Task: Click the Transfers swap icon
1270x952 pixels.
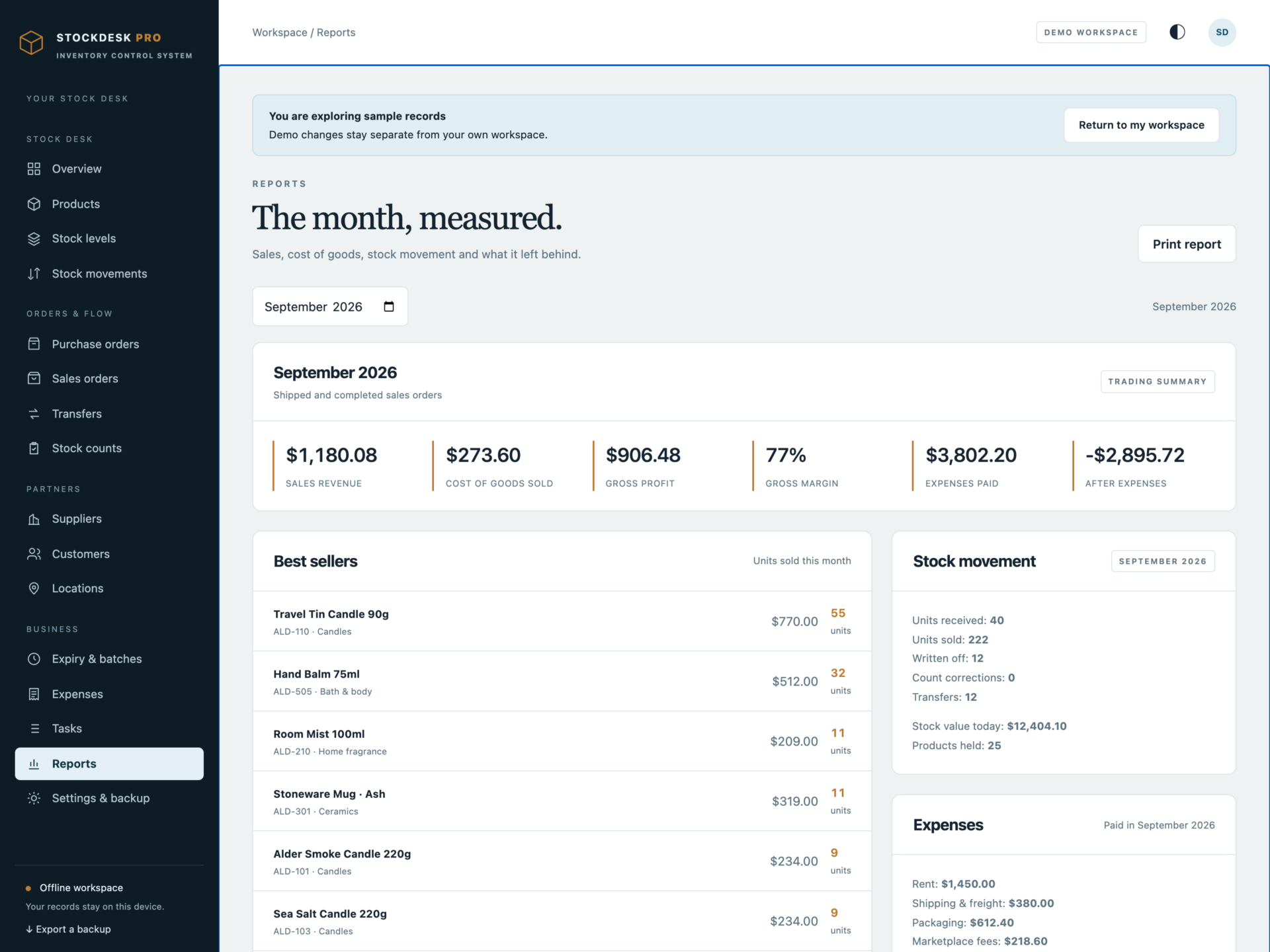Action: 34,414
